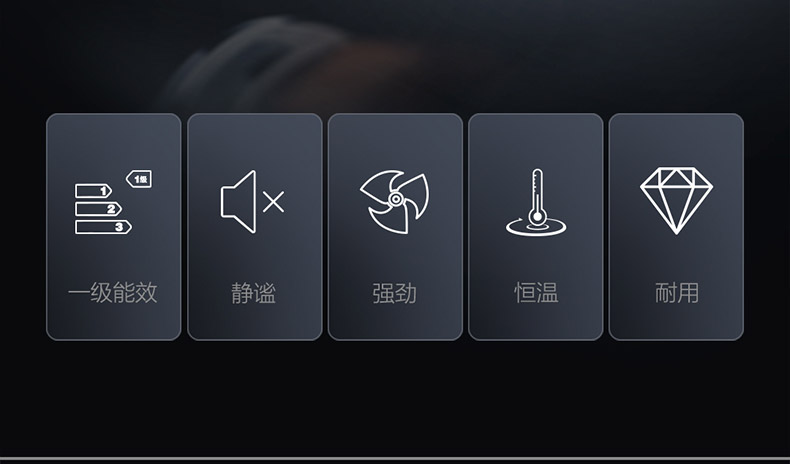Click the fan blade icon

(x=394, y=202)
